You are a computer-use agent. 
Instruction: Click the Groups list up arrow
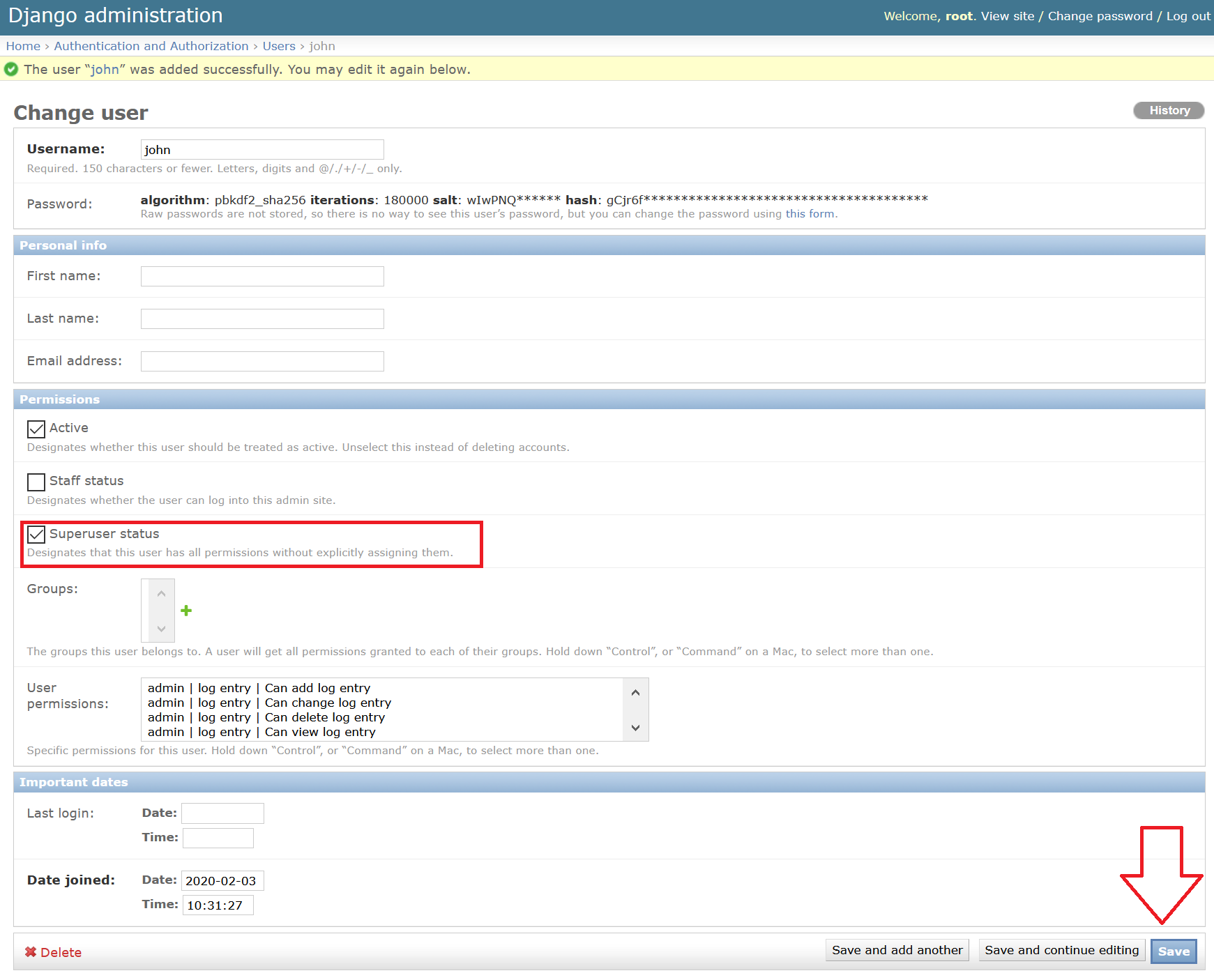point(161,594)
